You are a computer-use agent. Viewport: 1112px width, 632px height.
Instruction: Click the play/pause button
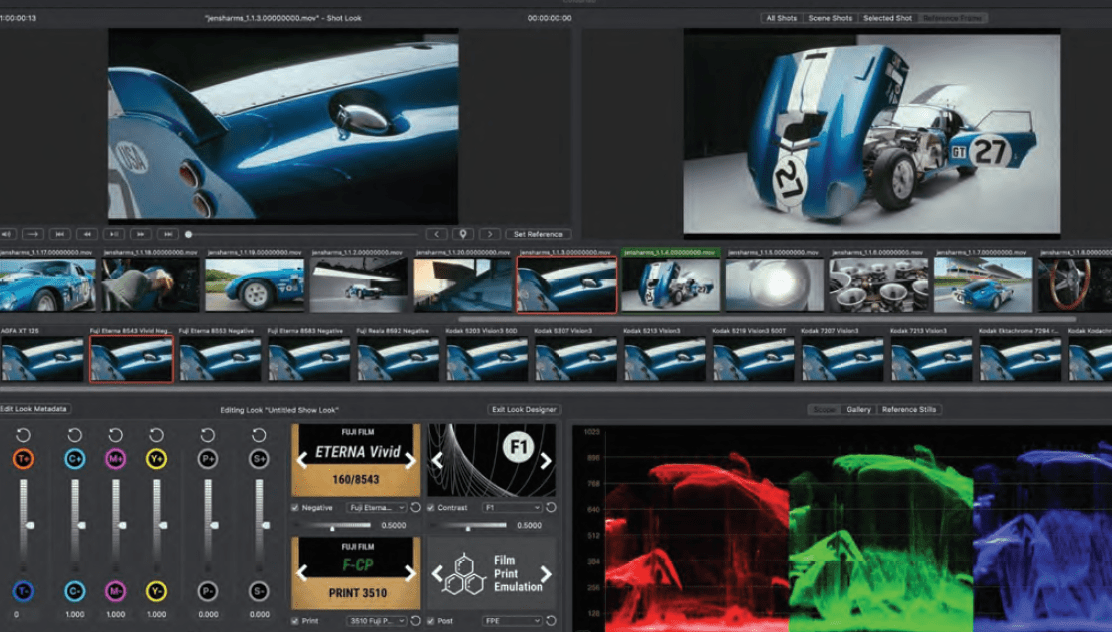click(x=113, y=234)
